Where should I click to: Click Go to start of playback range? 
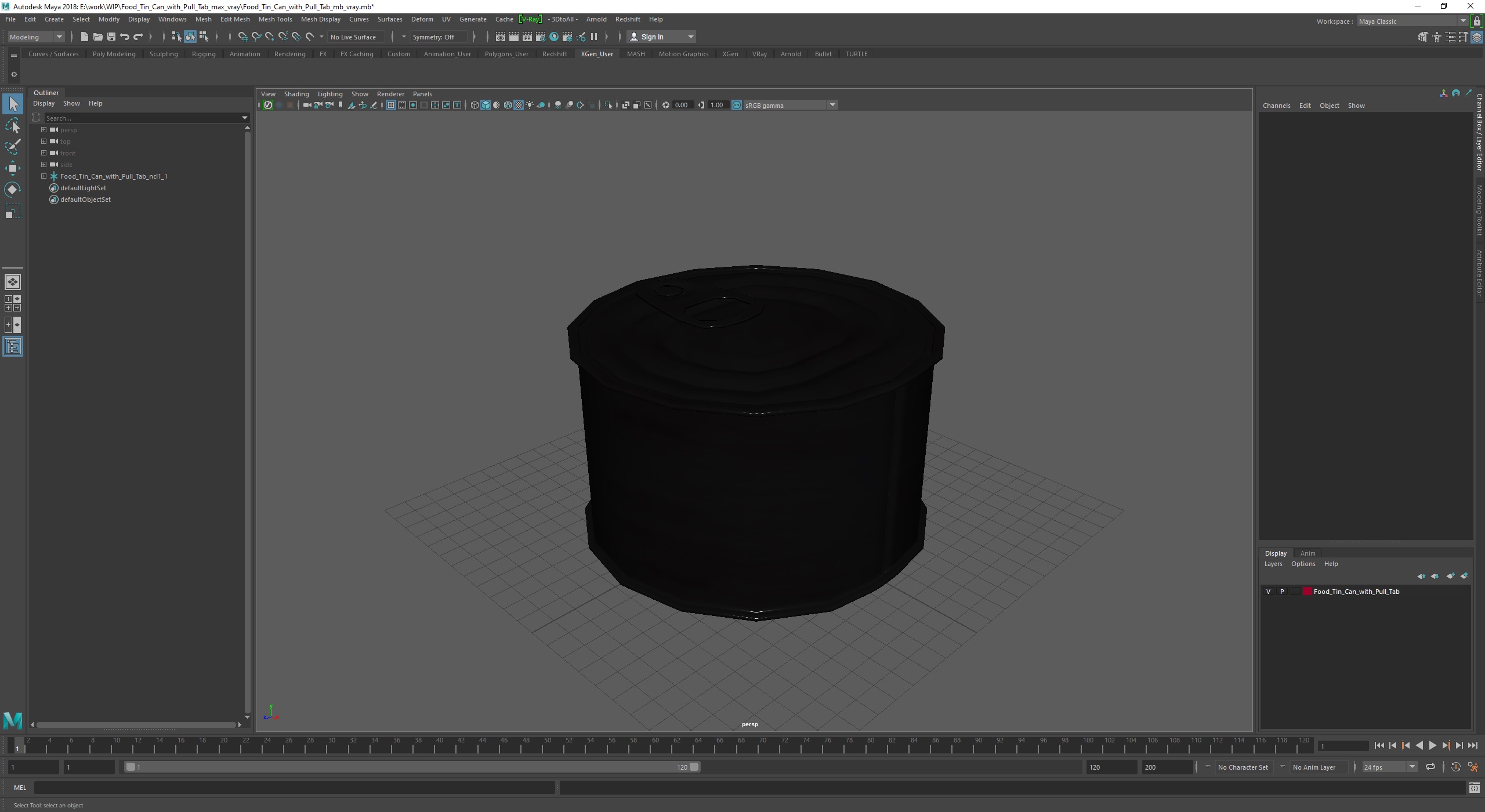(x=1379, y=746)
